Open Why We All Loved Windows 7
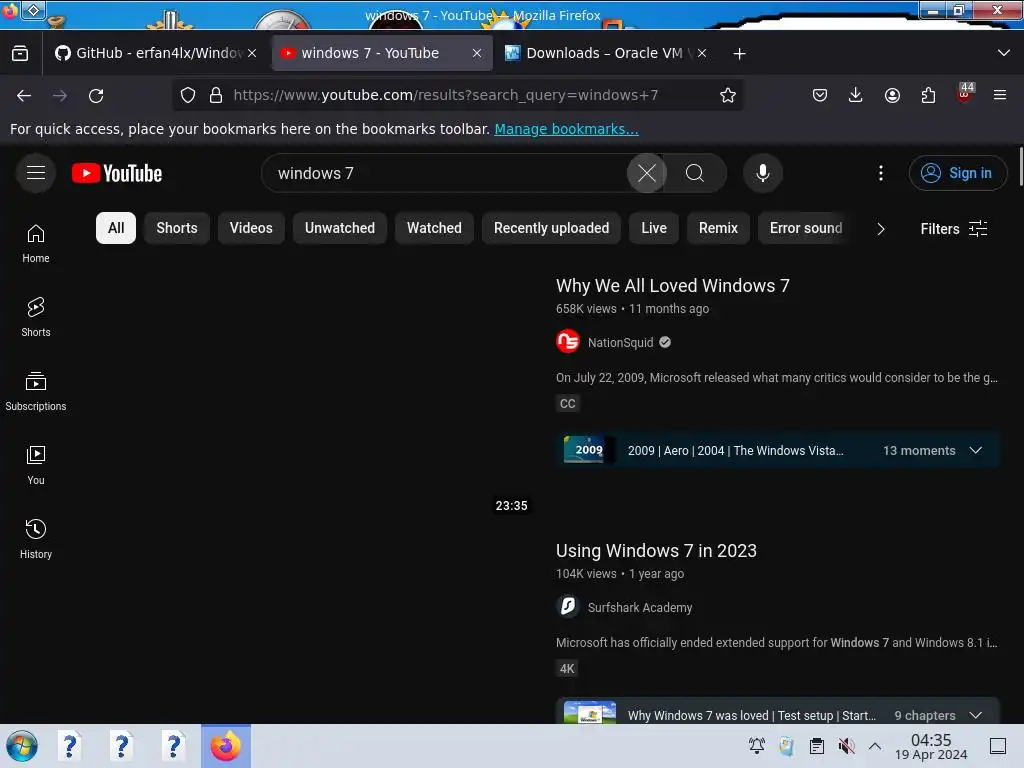This screenshot has height=768, width=1024. pos(673,285)
